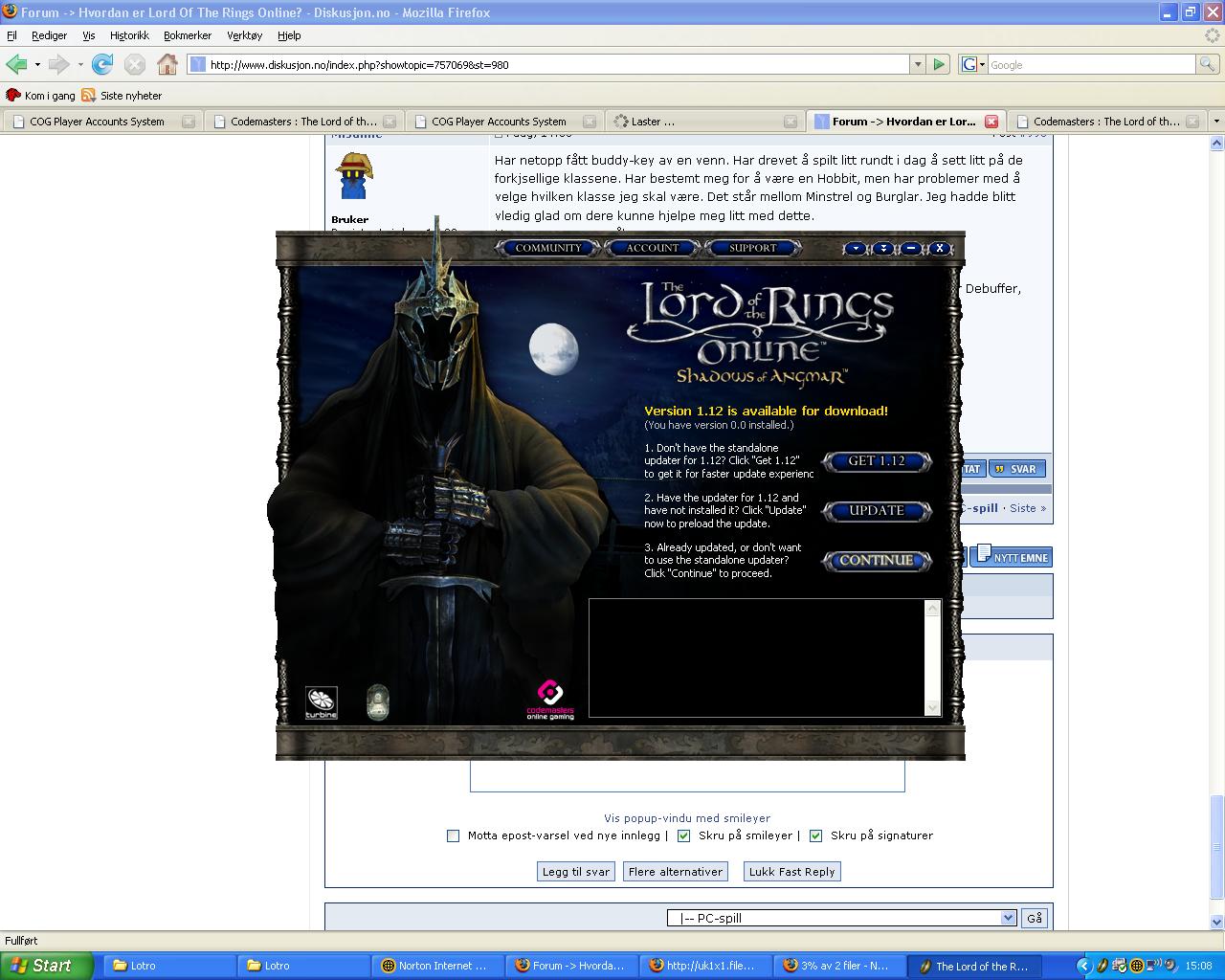Click the small lantern icon beside Turbine logo
Screen dimensions: 1225x980
(x=378, y=702)
